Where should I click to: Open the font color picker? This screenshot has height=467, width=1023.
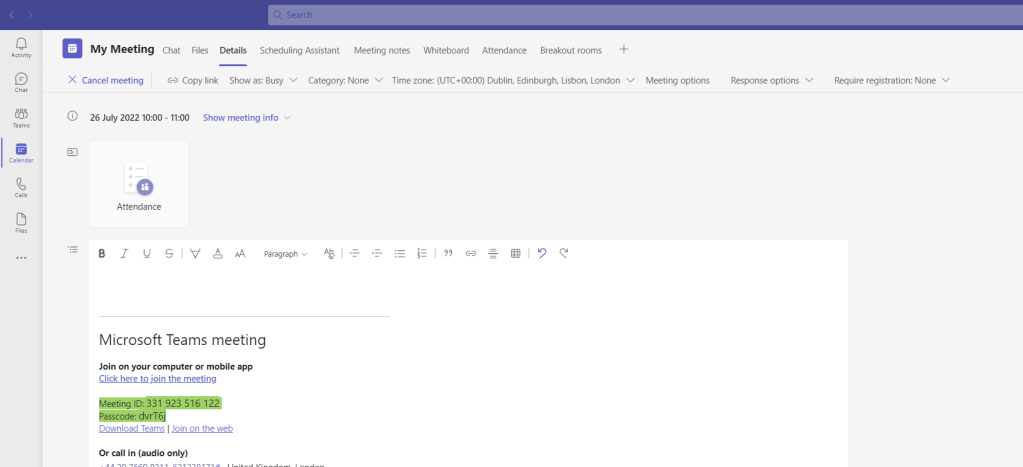[218, 254]
